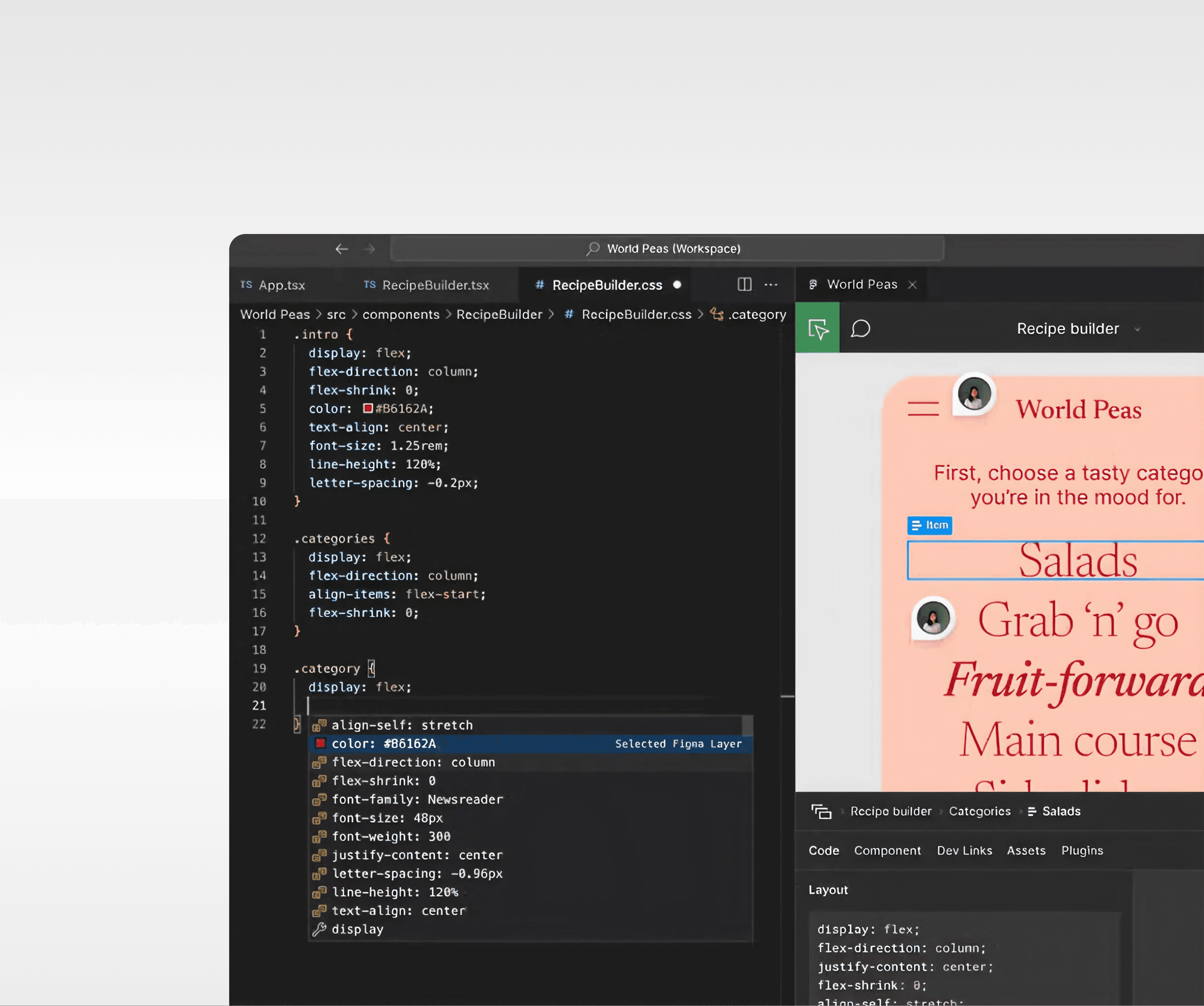The height and width of the screenshot is (1006, 1204).
Task: Open the editor more actions ellipsis
Action: (771, 284)
